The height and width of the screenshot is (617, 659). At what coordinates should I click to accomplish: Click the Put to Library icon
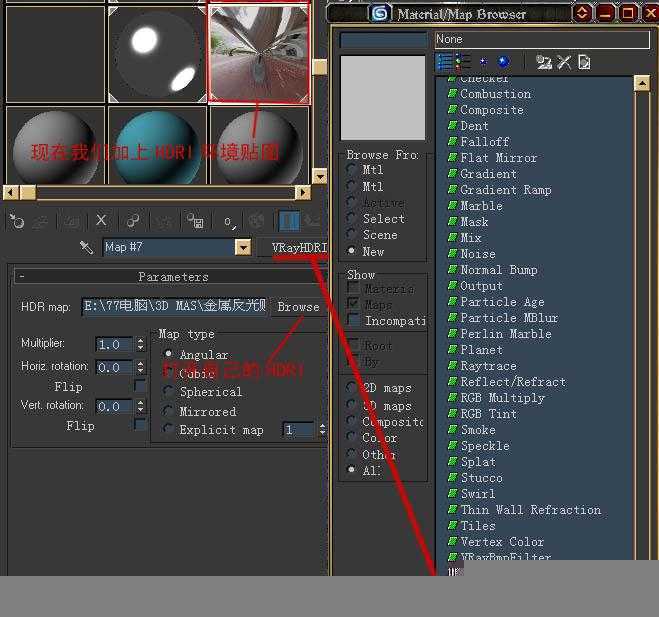pos(195,221)
